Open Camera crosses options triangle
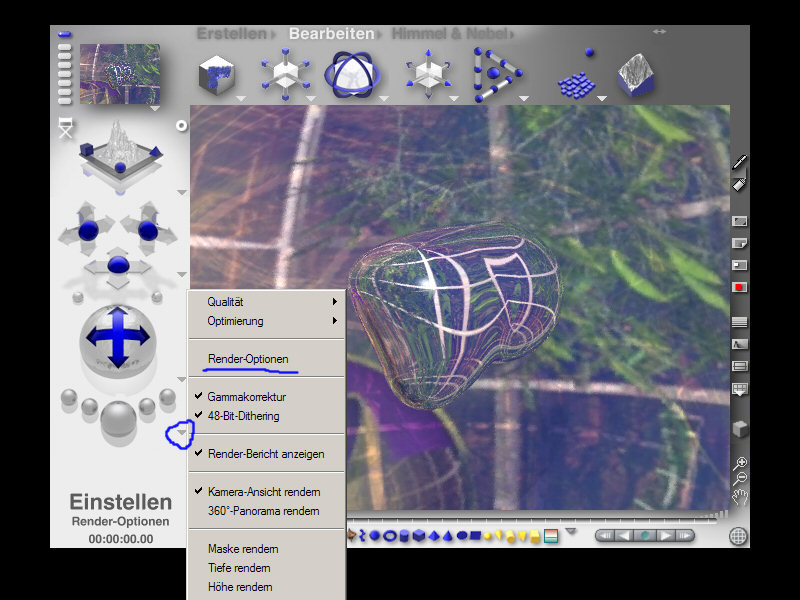This screenshot has height=600, width=800. [x=182, y=274]
